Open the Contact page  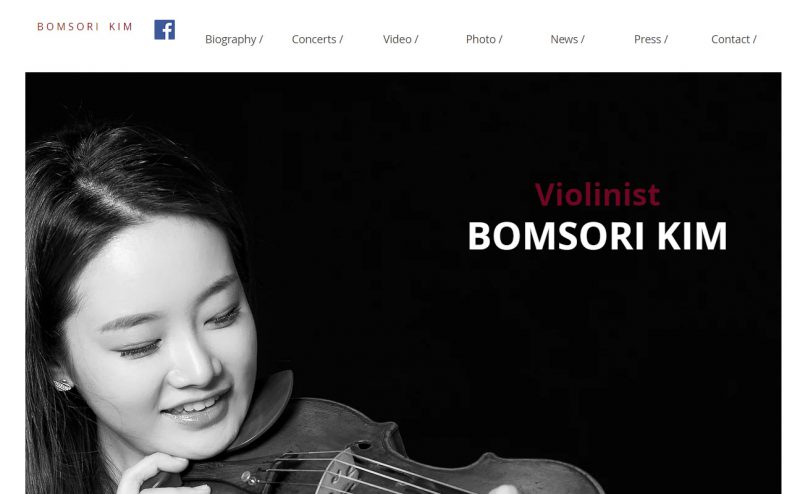tap(734, 39)
